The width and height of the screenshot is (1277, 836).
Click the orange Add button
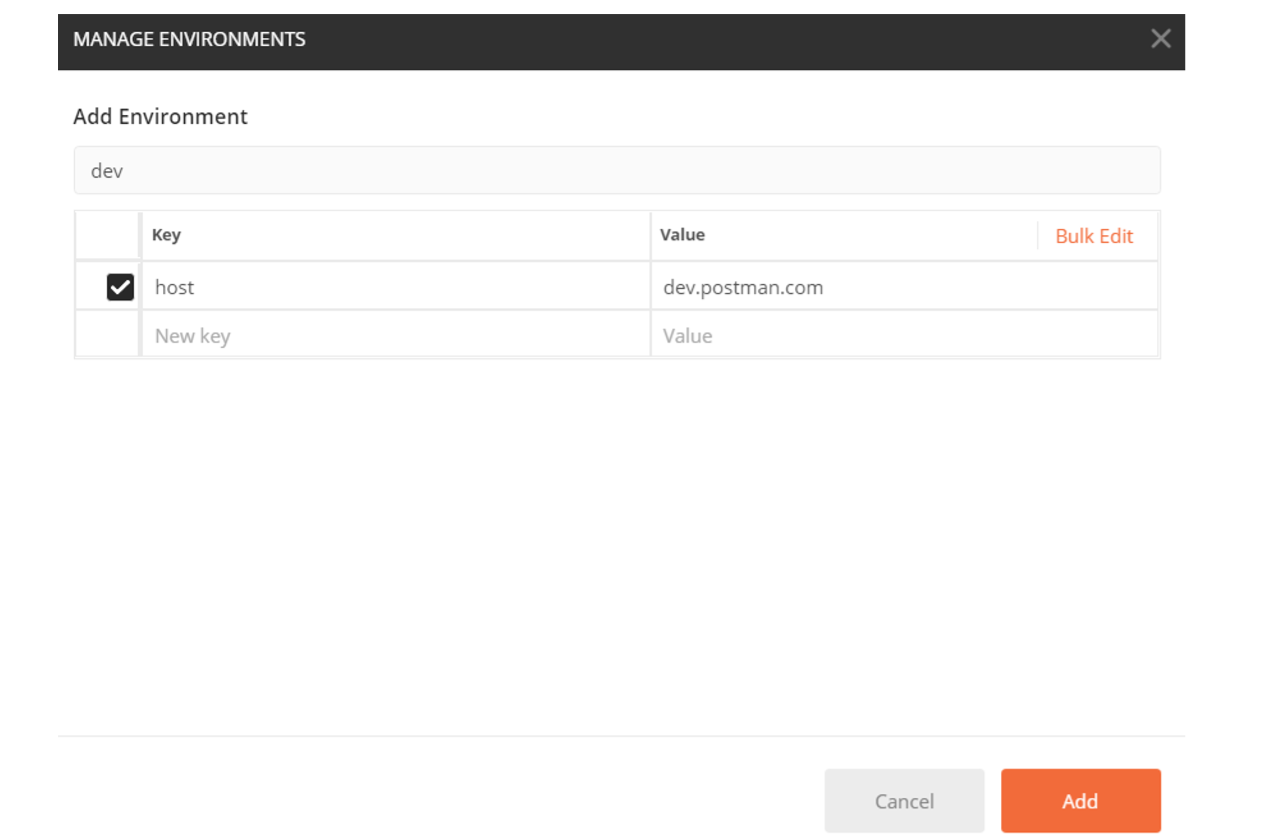click(1080, 801)
